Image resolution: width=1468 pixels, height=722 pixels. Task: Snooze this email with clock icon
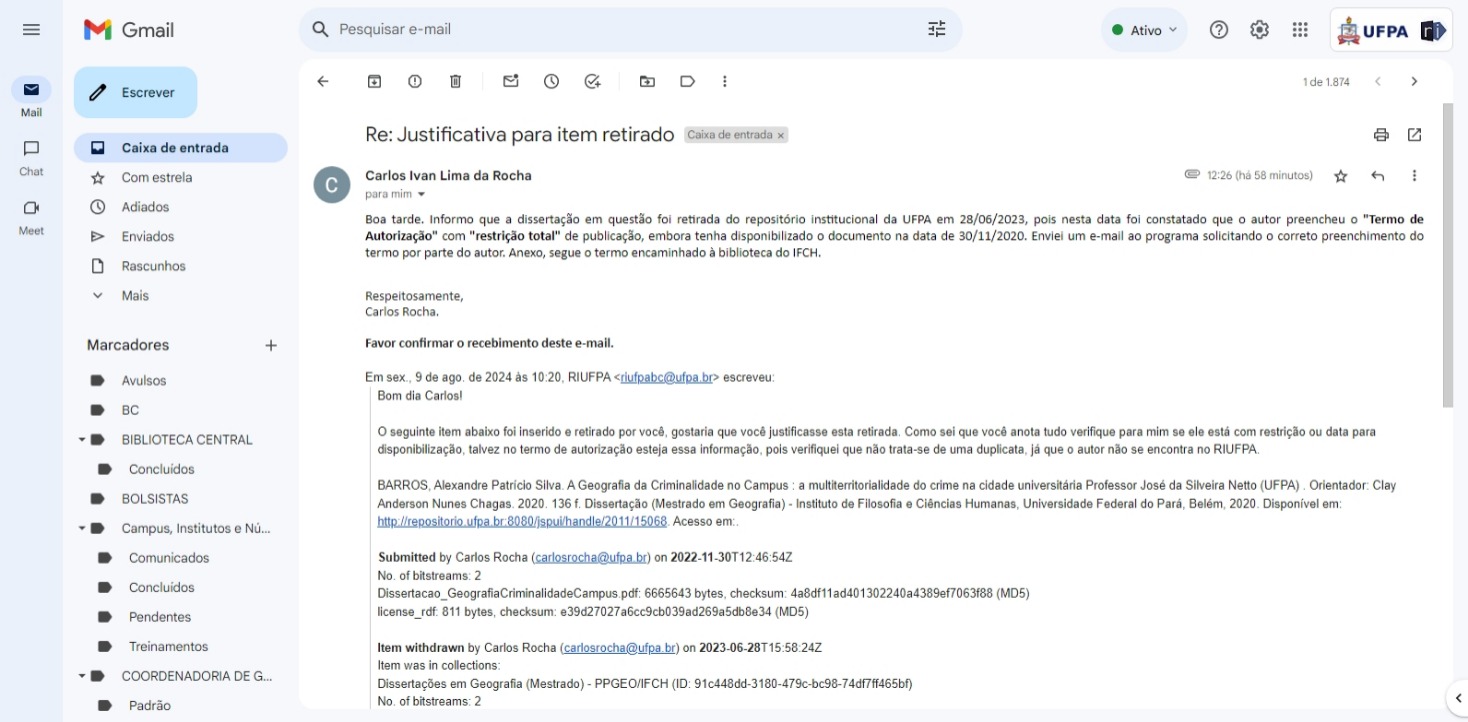551,82
